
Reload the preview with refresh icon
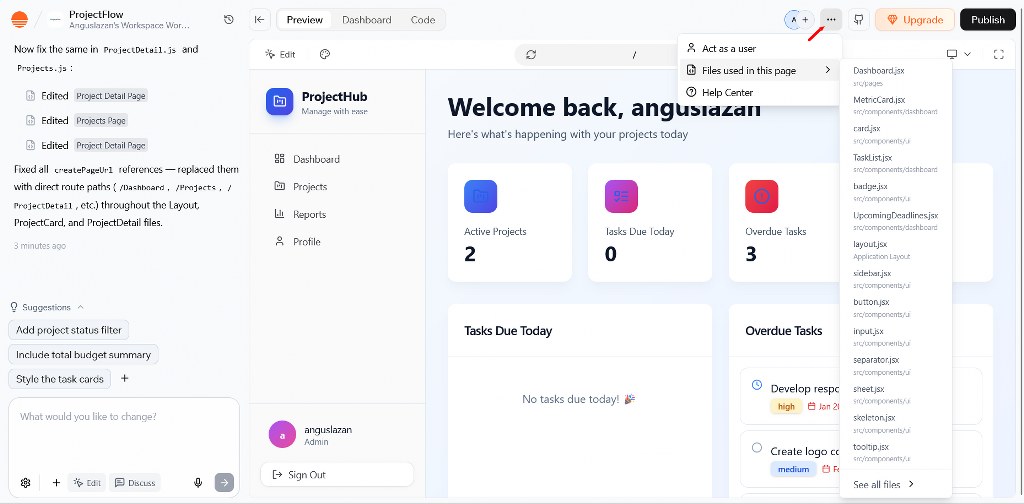(531, 54)
